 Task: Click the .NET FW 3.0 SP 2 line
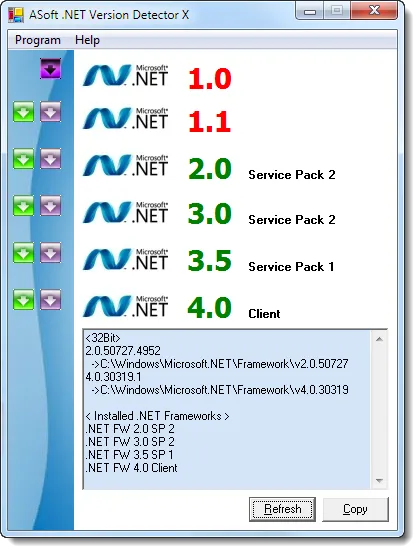(x=130, y=442)
